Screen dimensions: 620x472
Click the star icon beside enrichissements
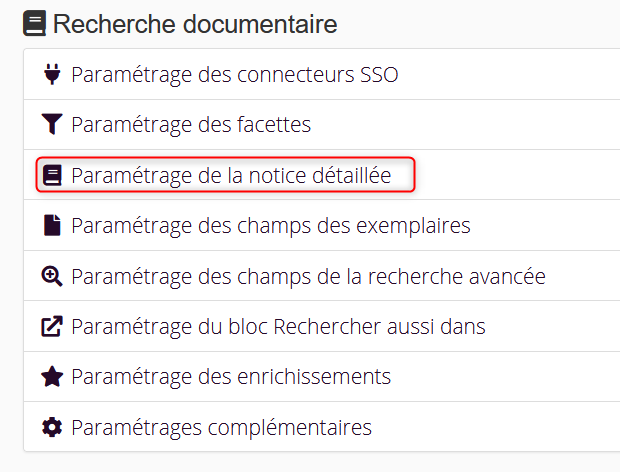coord(52,377)
